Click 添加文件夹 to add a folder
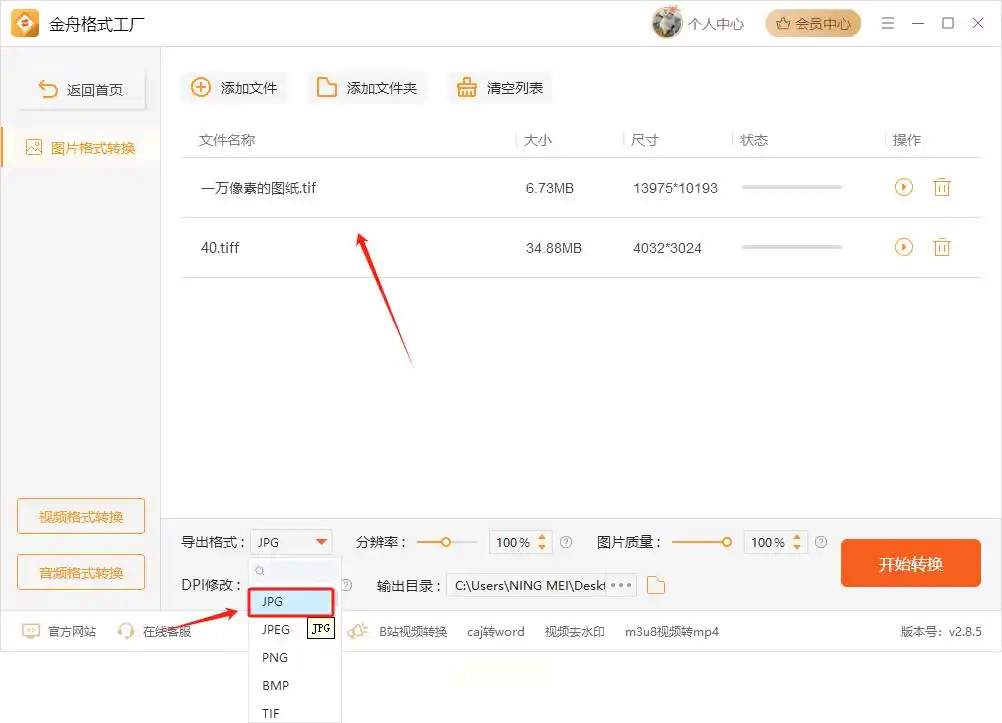 click(x=367, y=88)
